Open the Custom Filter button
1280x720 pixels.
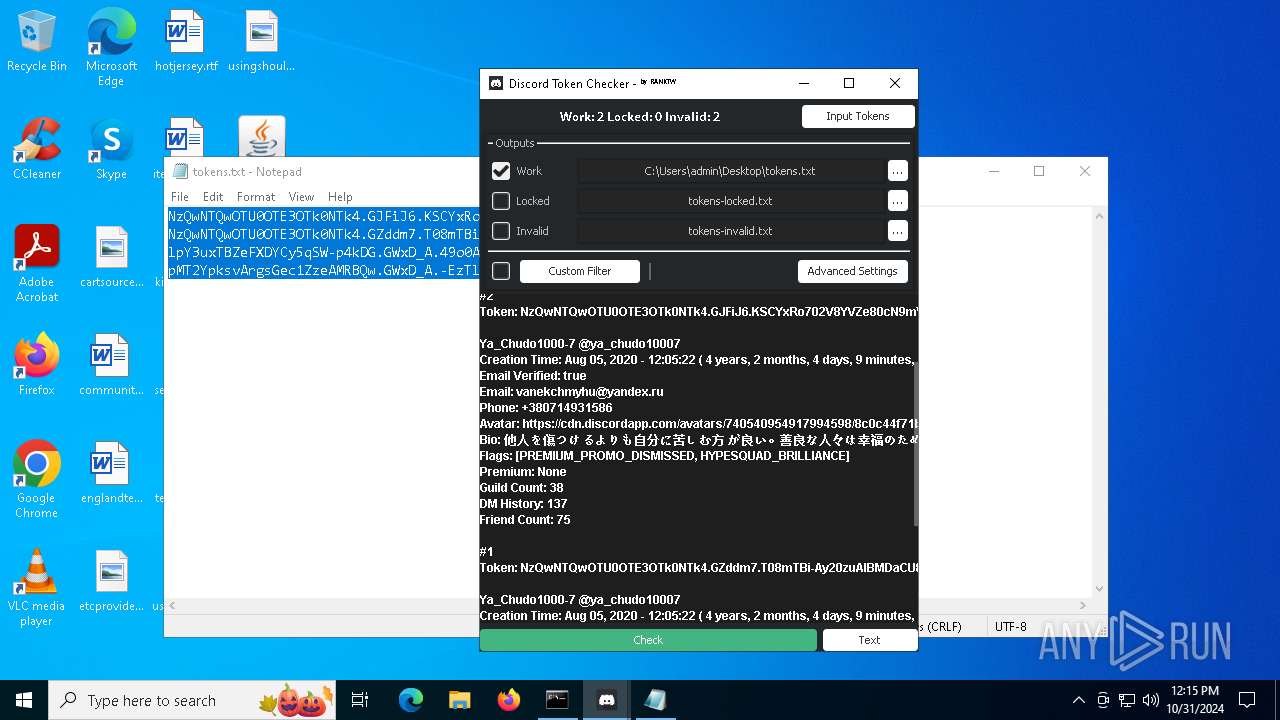click(x=580, y=271)
